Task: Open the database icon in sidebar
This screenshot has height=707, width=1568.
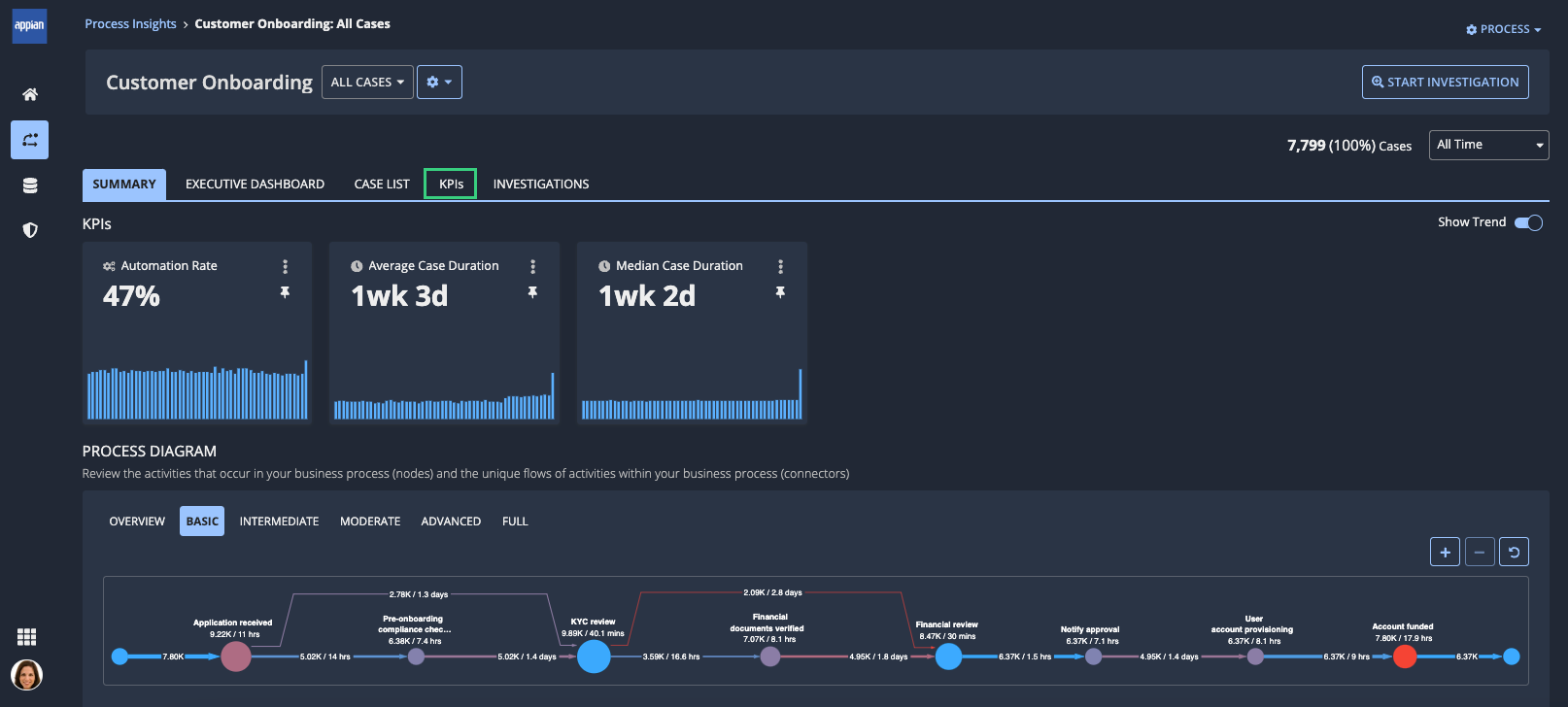Action: [30, 185]
